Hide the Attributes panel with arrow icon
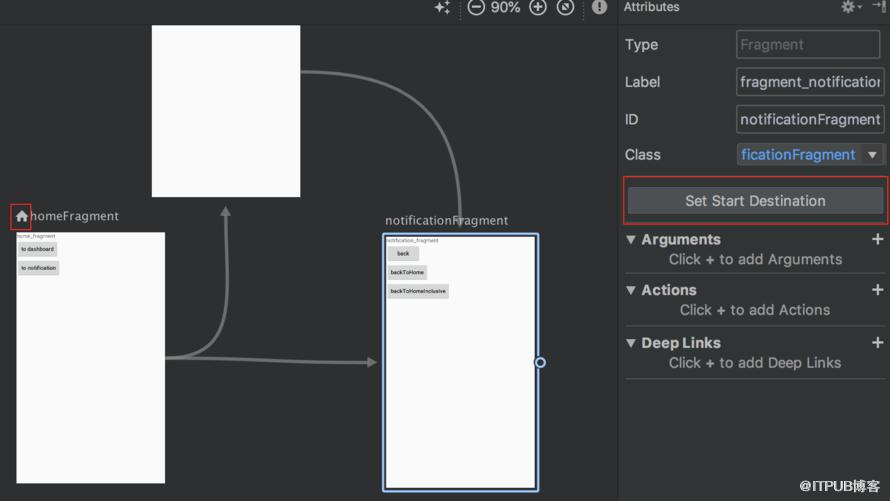The width and height of the screenshot is (890, 501). click(881, 7)
